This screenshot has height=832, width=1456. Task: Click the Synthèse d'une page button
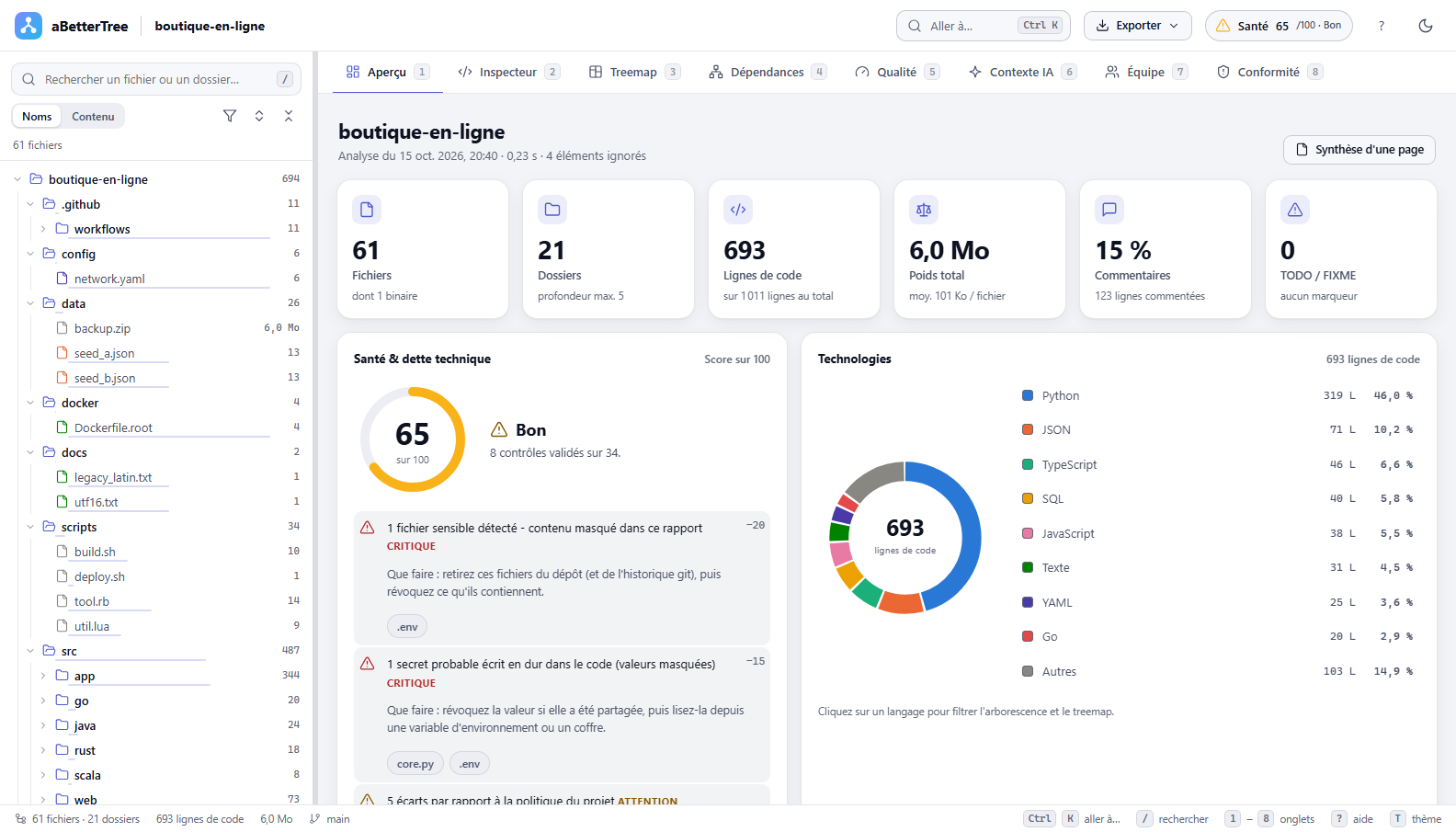coord(1359,150)
